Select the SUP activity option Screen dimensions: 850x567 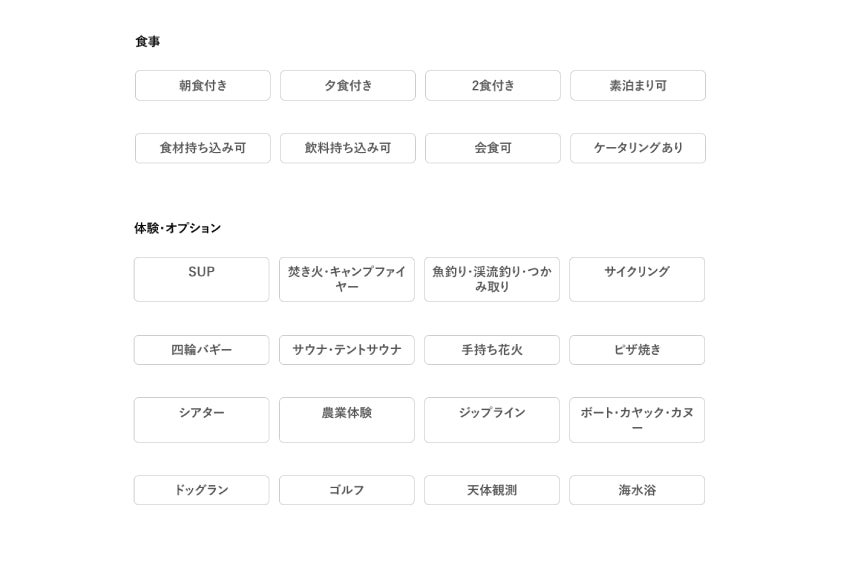202,279
